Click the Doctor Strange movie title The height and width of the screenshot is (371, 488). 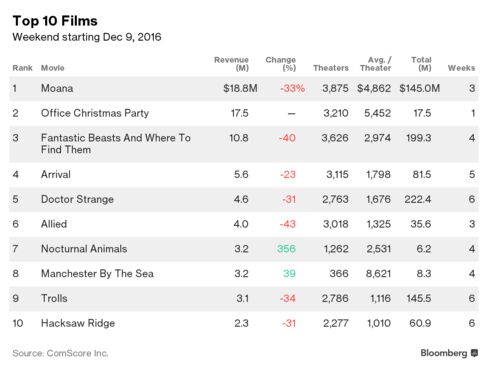coord(77,199)
